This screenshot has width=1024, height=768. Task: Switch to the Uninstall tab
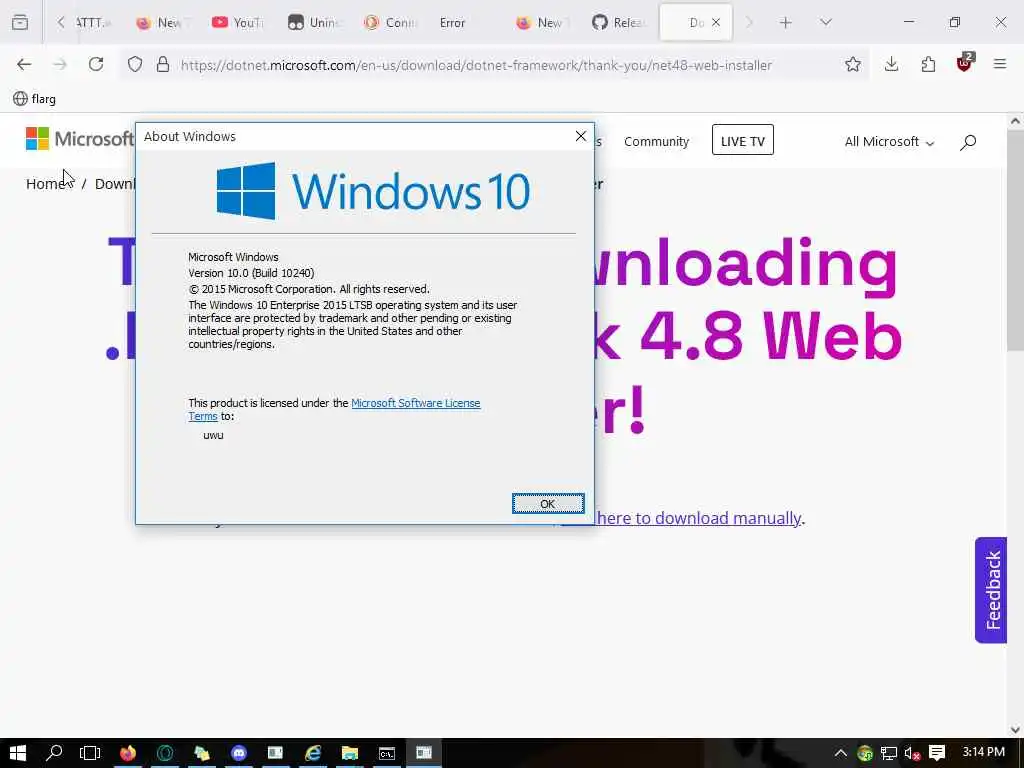pos(315,23)
